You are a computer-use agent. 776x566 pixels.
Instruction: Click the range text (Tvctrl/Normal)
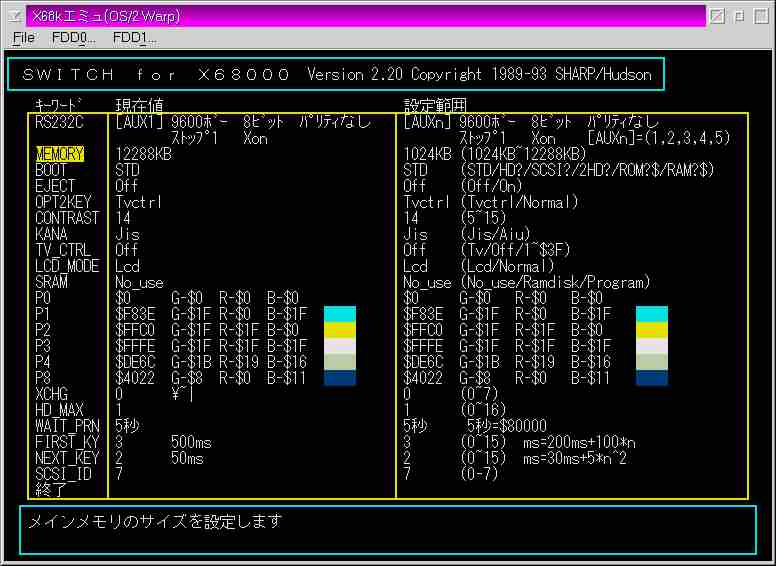pos(519,202)
